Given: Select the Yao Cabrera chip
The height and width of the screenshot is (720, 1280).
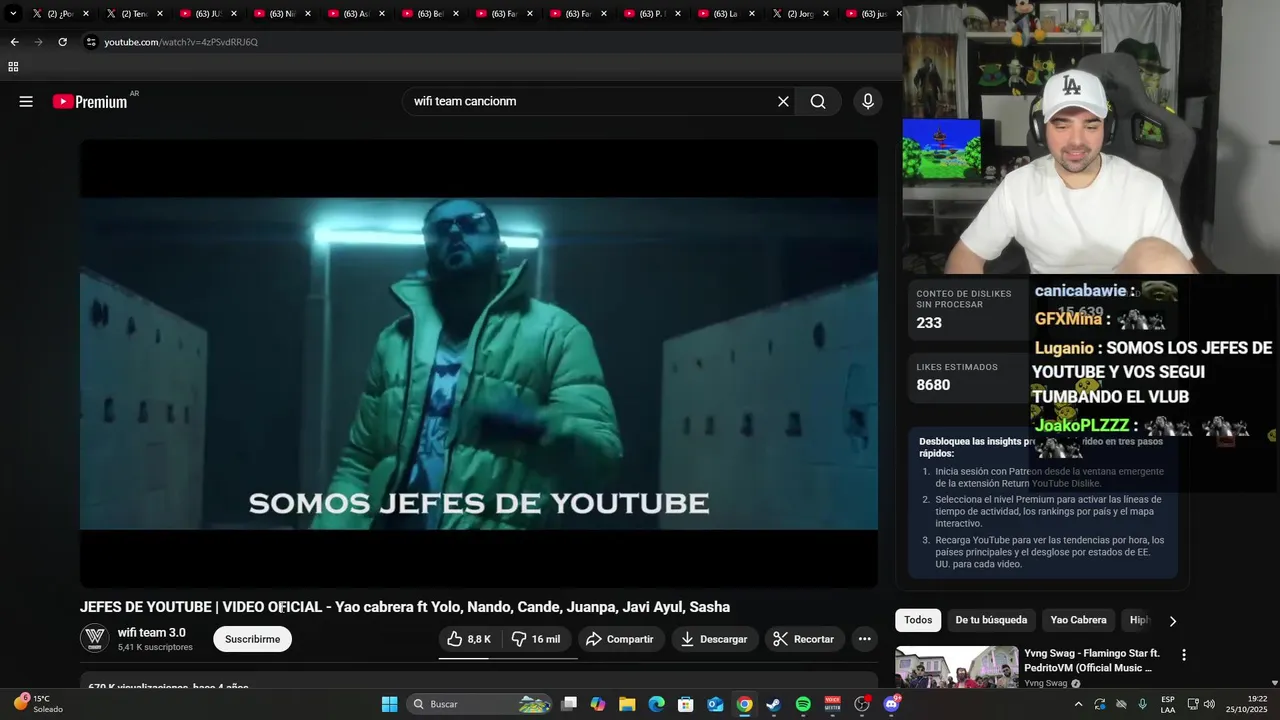Looking at the screenshot, I should pos(1078,620).
